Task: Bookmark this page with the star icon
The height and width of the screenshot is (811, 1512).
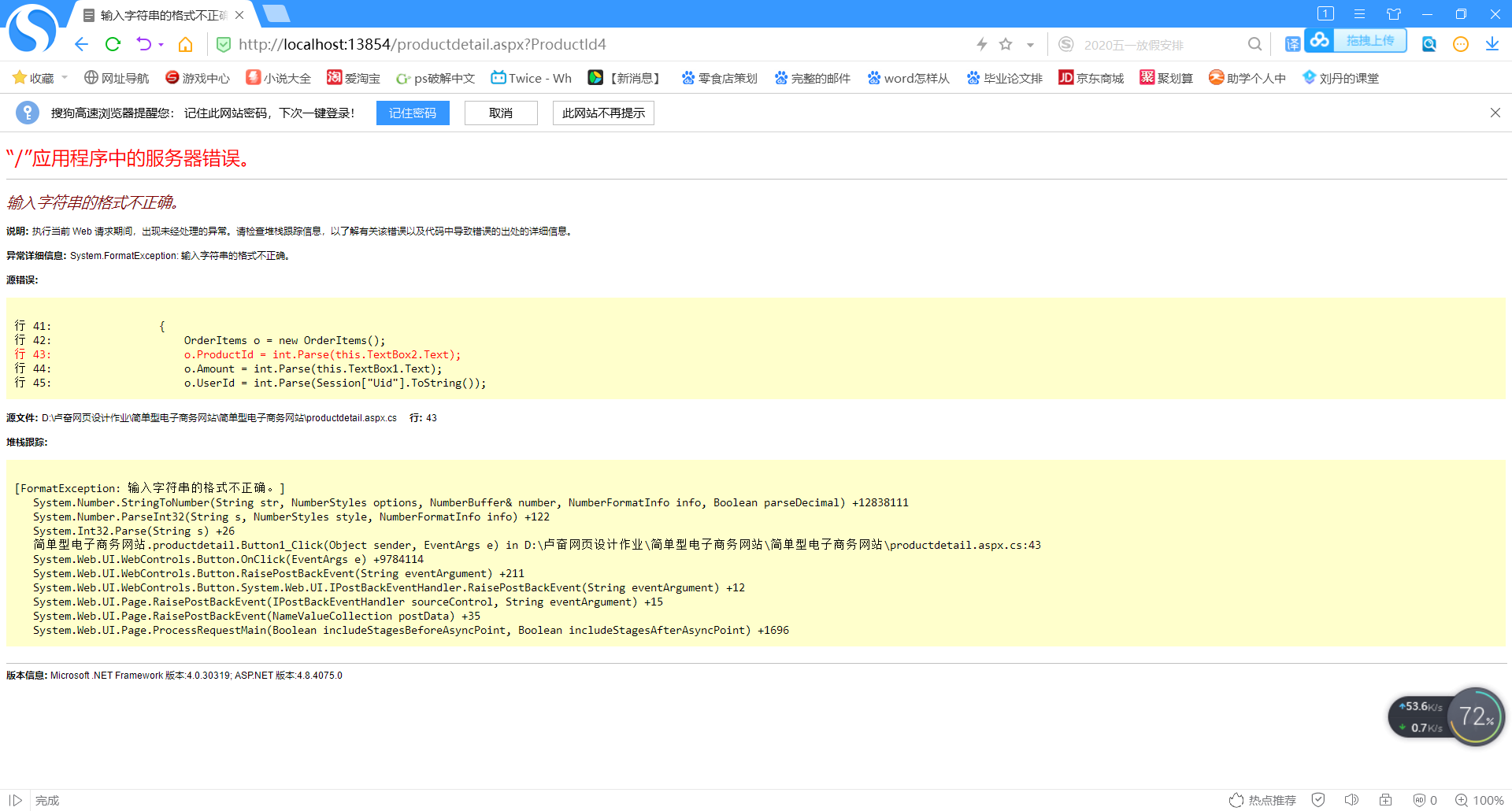Action: click(1006, 44)
